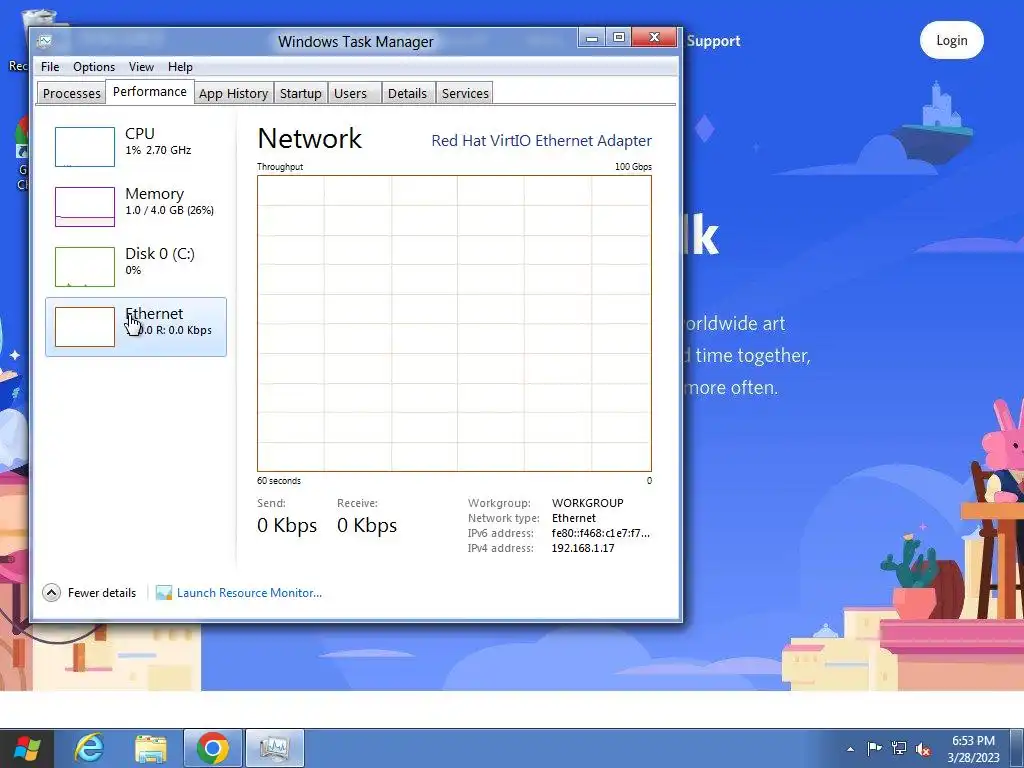Open the View menu
Viewport: 1024px width, 768px height.
(141, 67)
